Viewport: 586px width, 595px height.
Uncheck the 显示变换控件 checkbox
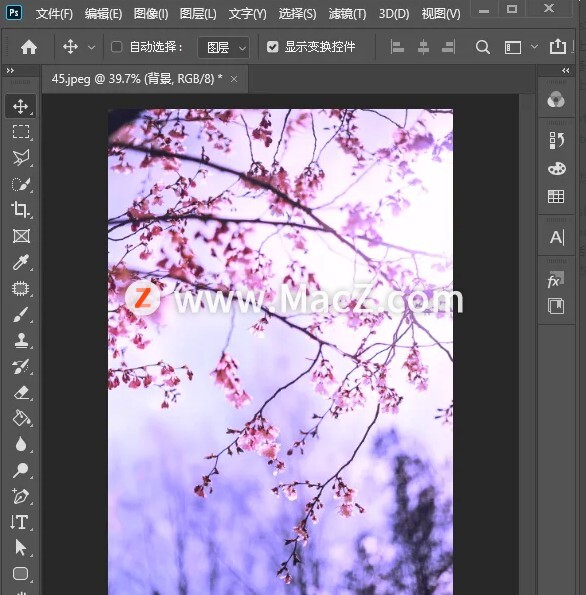tap(273, 47)
